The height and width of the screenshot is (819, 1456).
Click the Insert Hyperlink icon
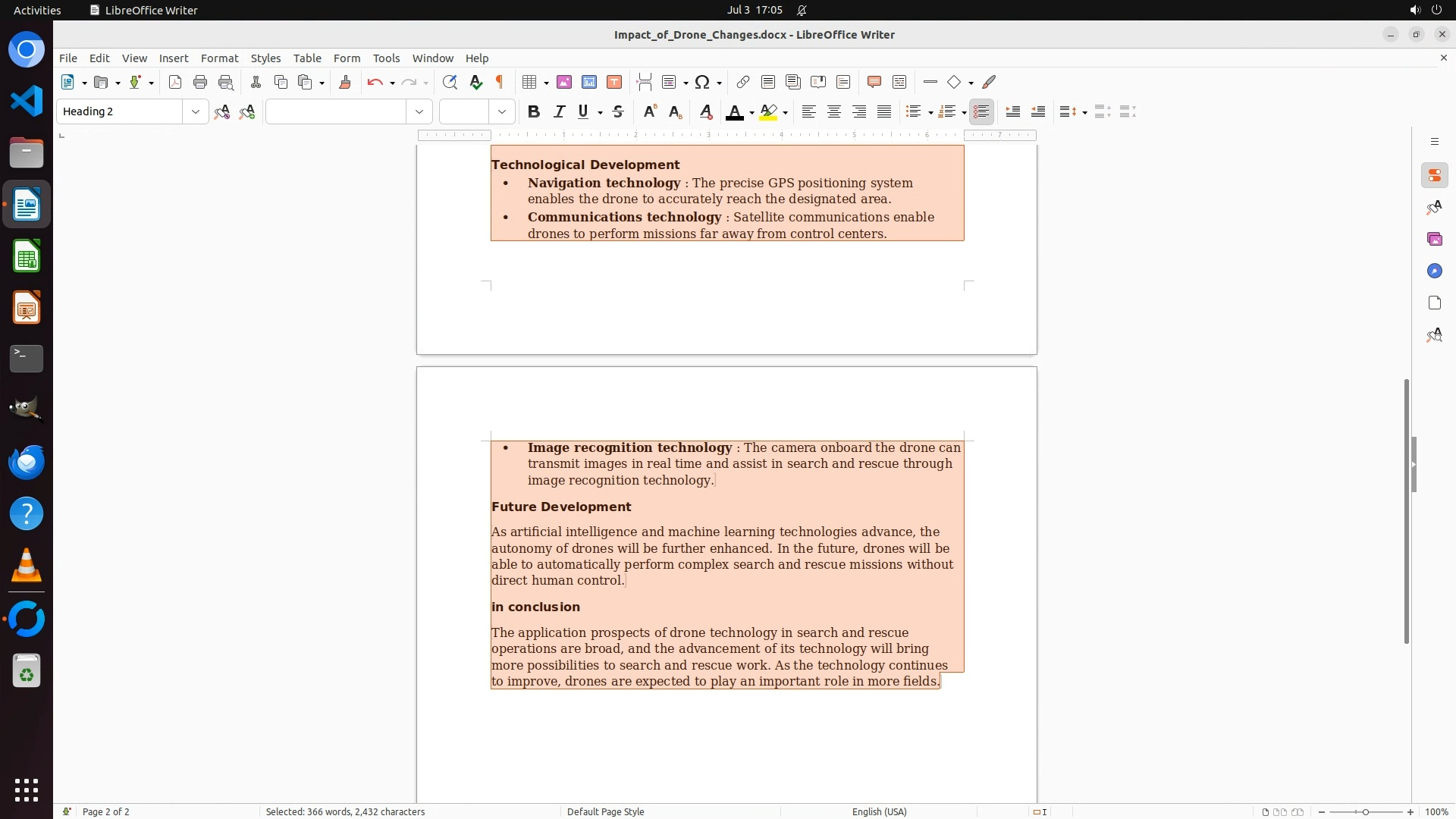tap(743, 83)
